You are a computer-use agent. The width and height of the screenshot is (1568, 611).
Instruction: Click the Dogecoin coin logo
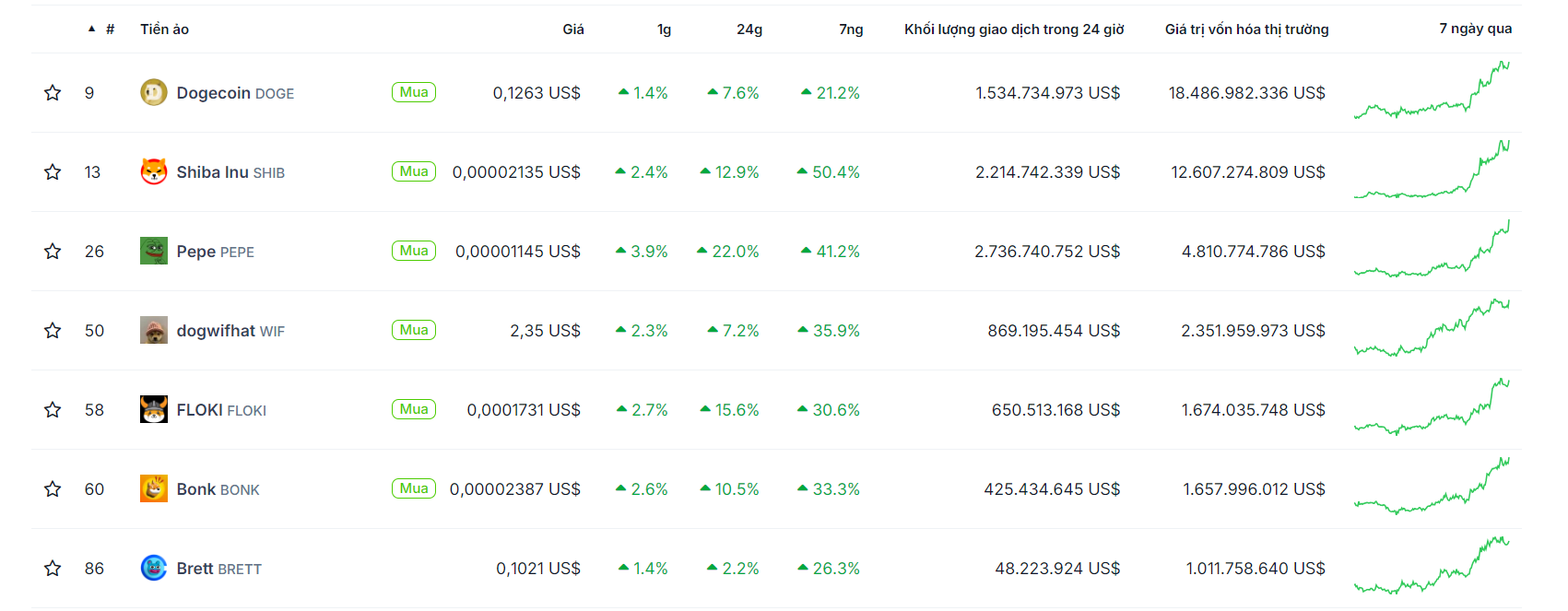153,92
